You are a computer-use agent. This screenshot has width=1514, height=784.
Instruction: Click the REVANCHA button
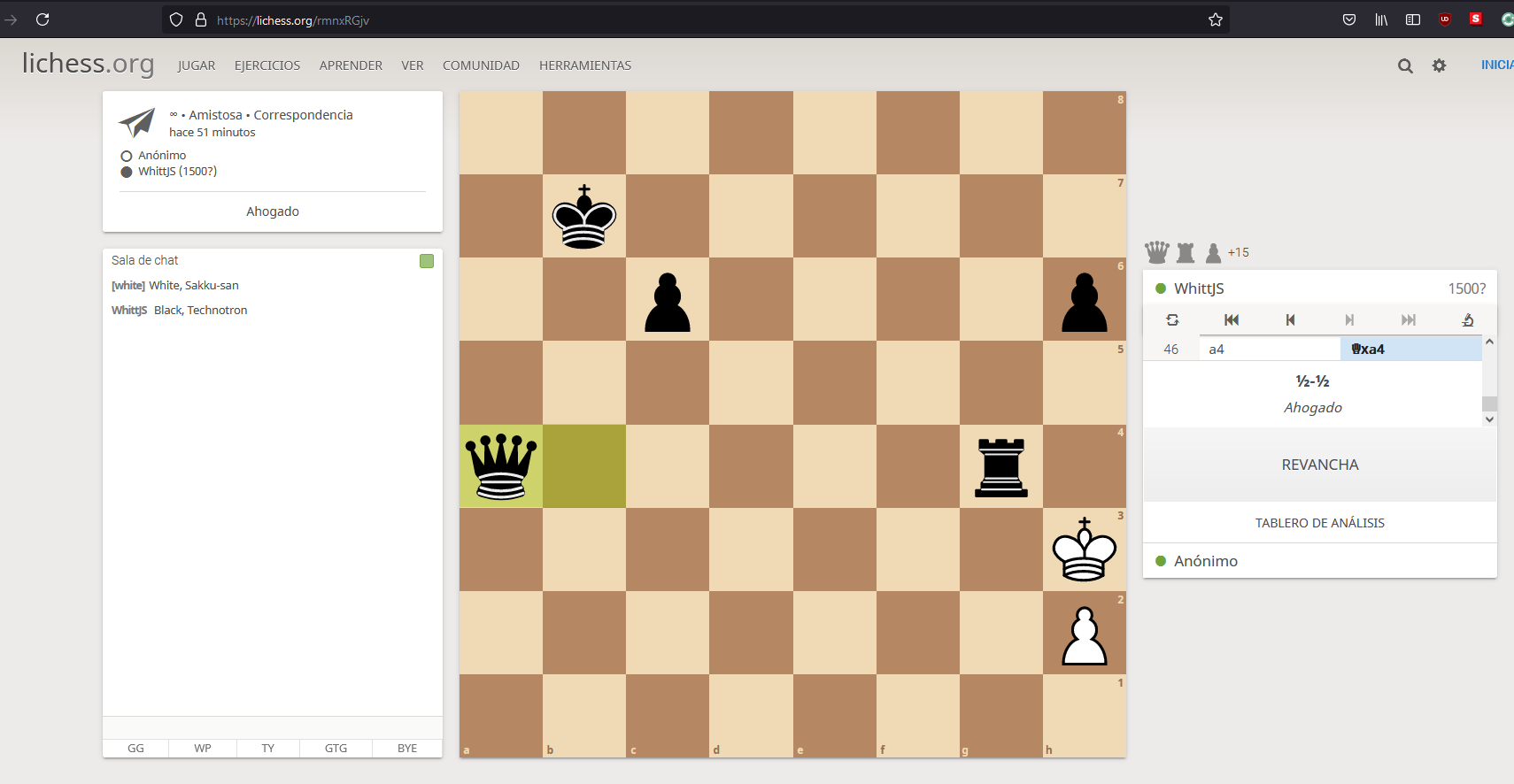[1319, 465]
